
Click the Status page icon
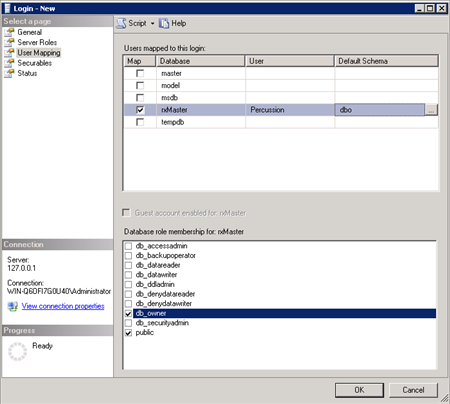(x=10, y=73)
